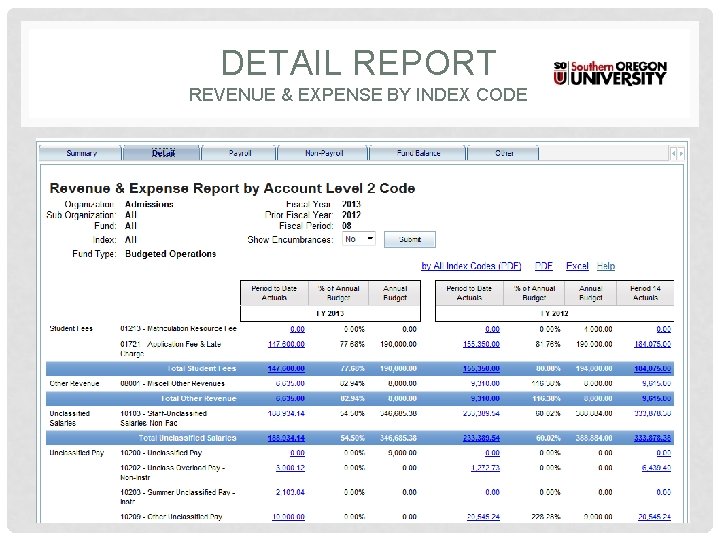Screen dimensions: 720x540
Task: Open FY 2012 Application Fee actuals 155,350.00
Action: coord(481,344)
